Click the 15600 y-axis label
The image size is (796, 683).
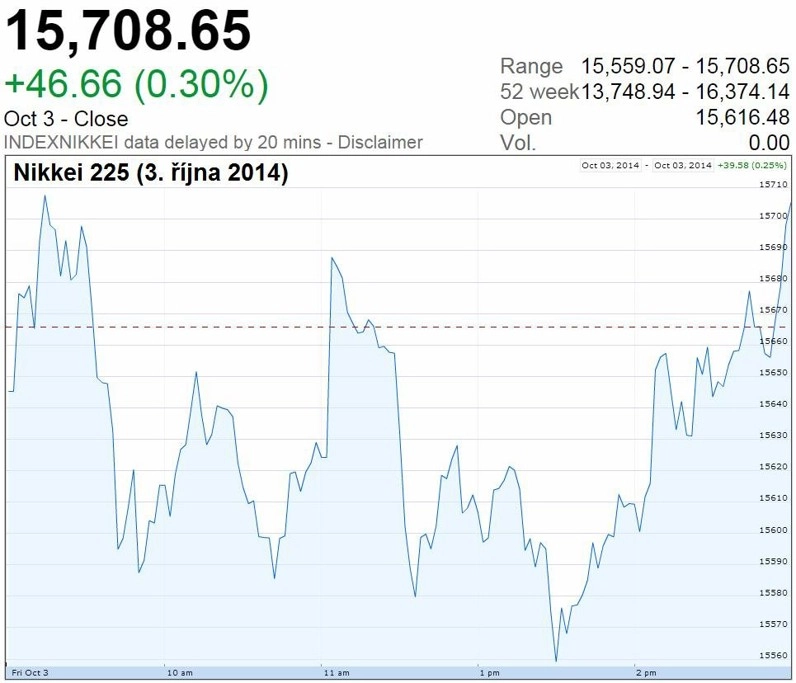click(x=773, y=530)
